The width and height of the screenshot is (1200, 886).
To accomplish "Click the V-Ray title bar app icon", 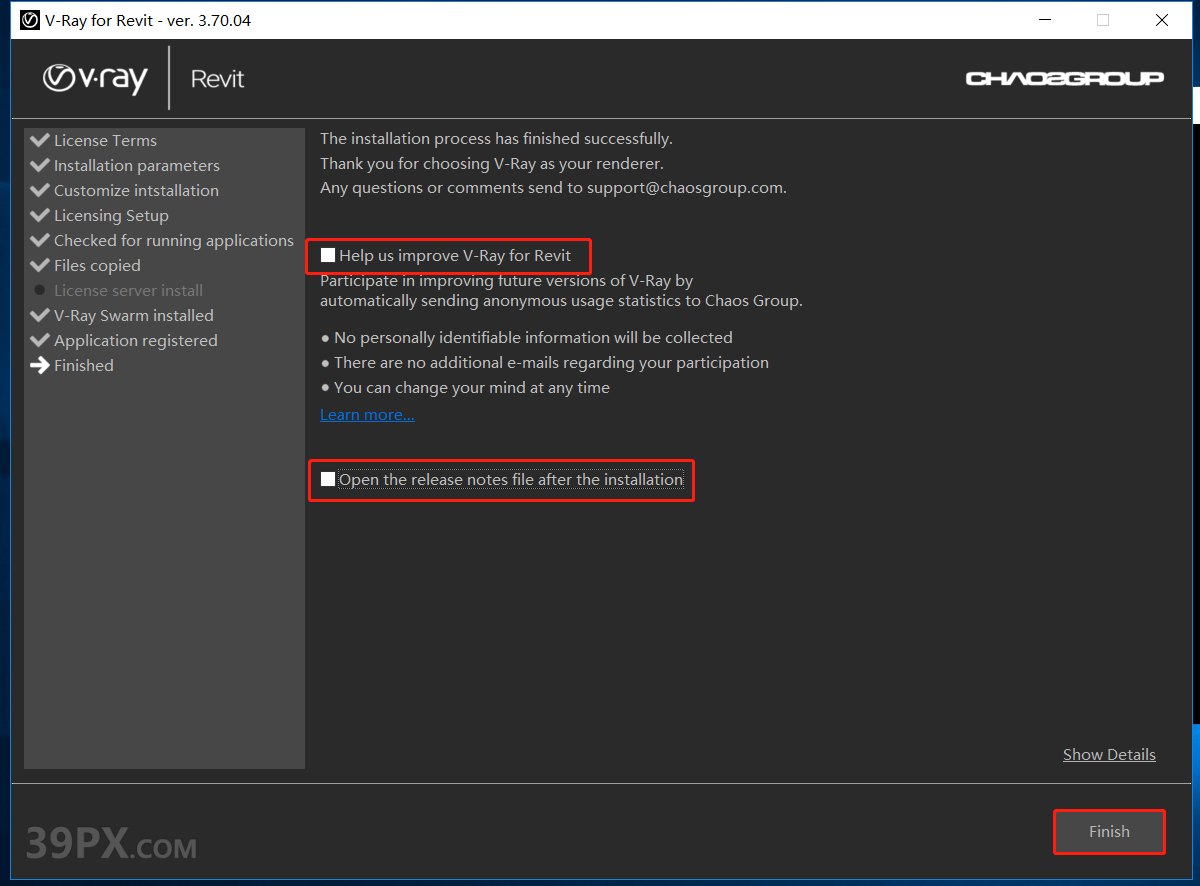I will [30, 20].
